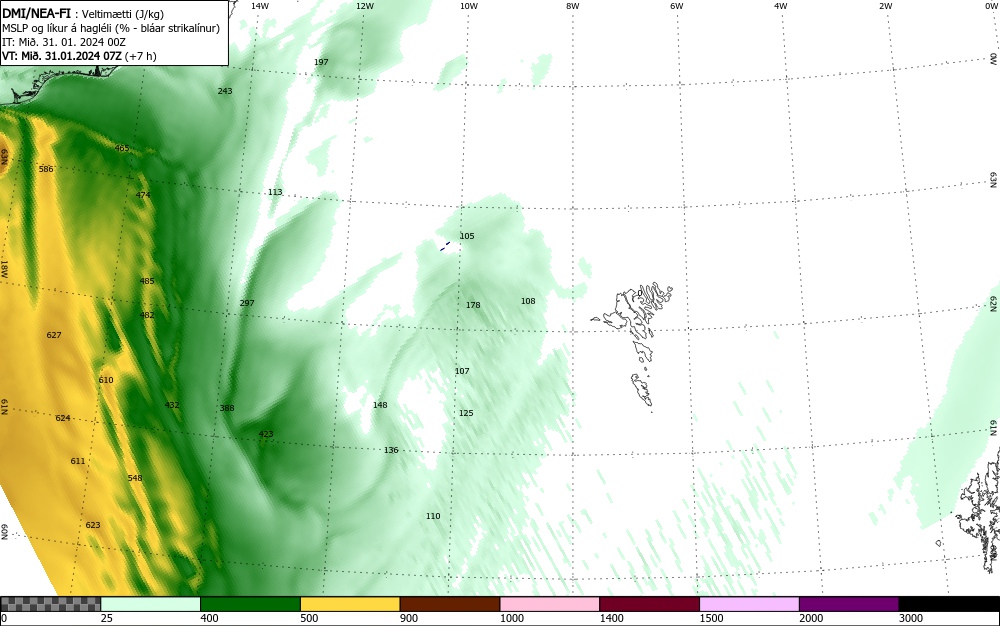Select the map value 243
This screenshot has width=1000, height=626.
[224, 91]
